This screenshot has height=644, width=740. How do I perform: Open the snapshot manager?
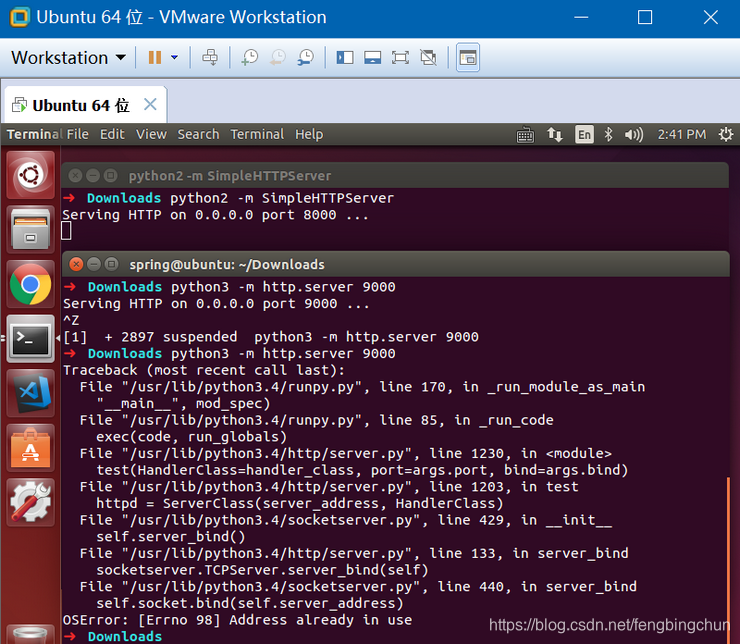(306, 58)
